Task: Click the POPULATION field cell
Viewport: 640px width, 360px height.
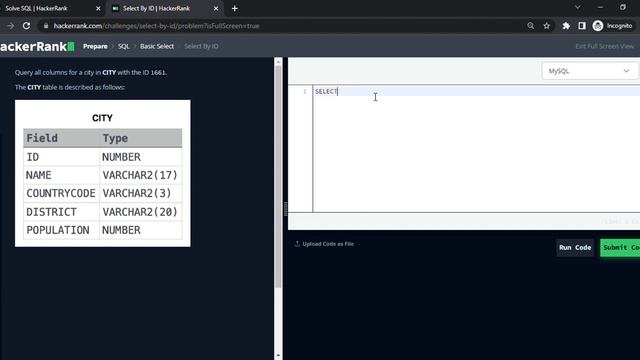Action: pos(61,230)
